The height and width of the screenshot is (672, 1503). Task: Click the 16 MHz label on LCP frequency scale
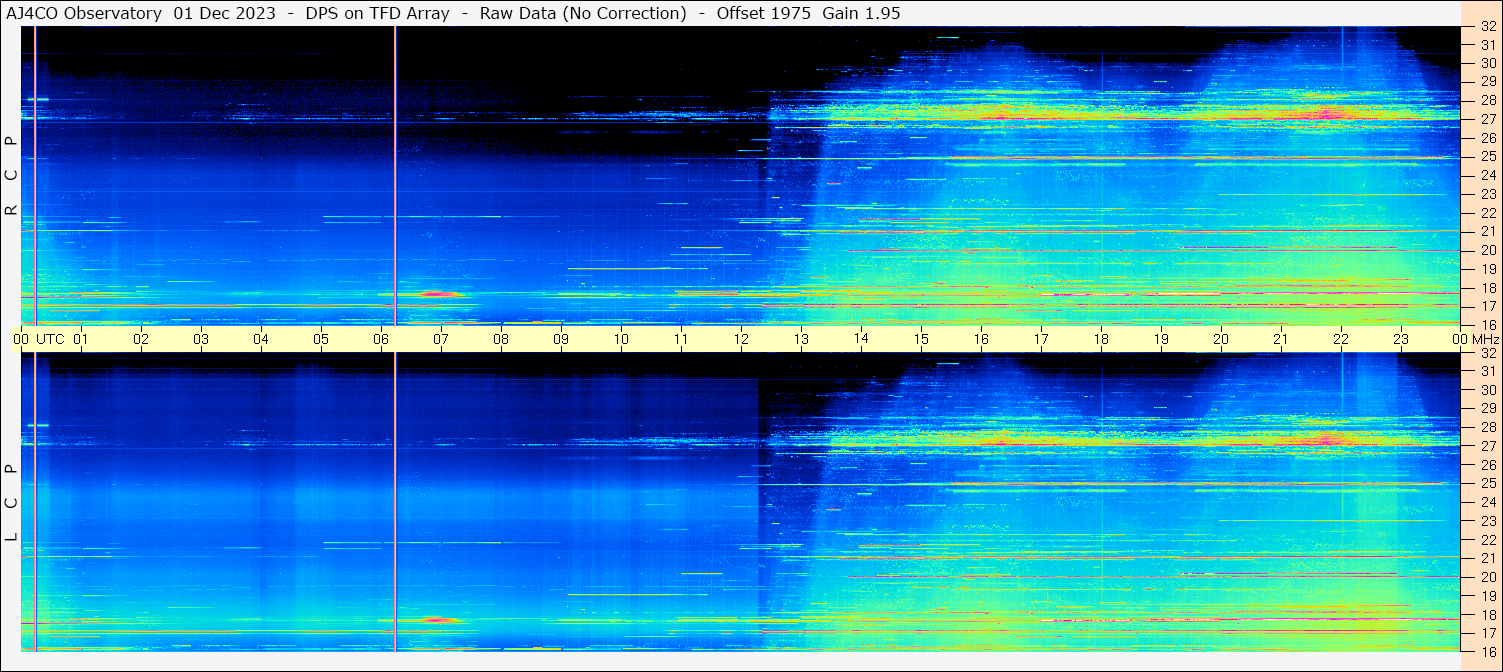pos(1487,652)
